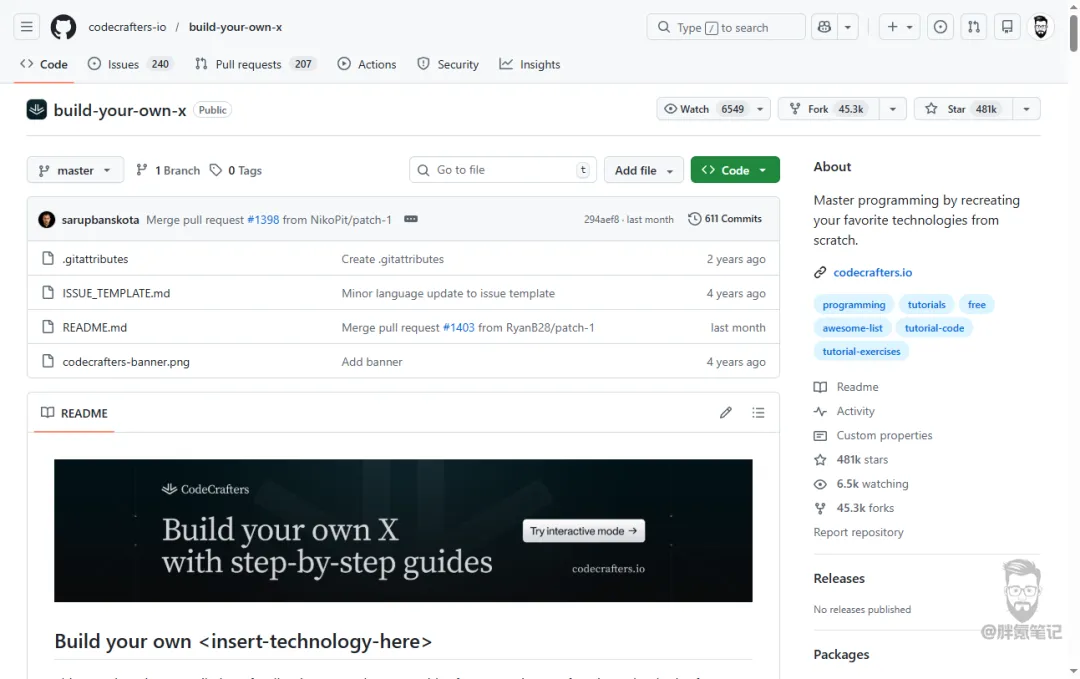Viewport: 1080px width, 679px height.
Task: Open the Star lists dropdown arrow
Action: tap(1026, 109)
